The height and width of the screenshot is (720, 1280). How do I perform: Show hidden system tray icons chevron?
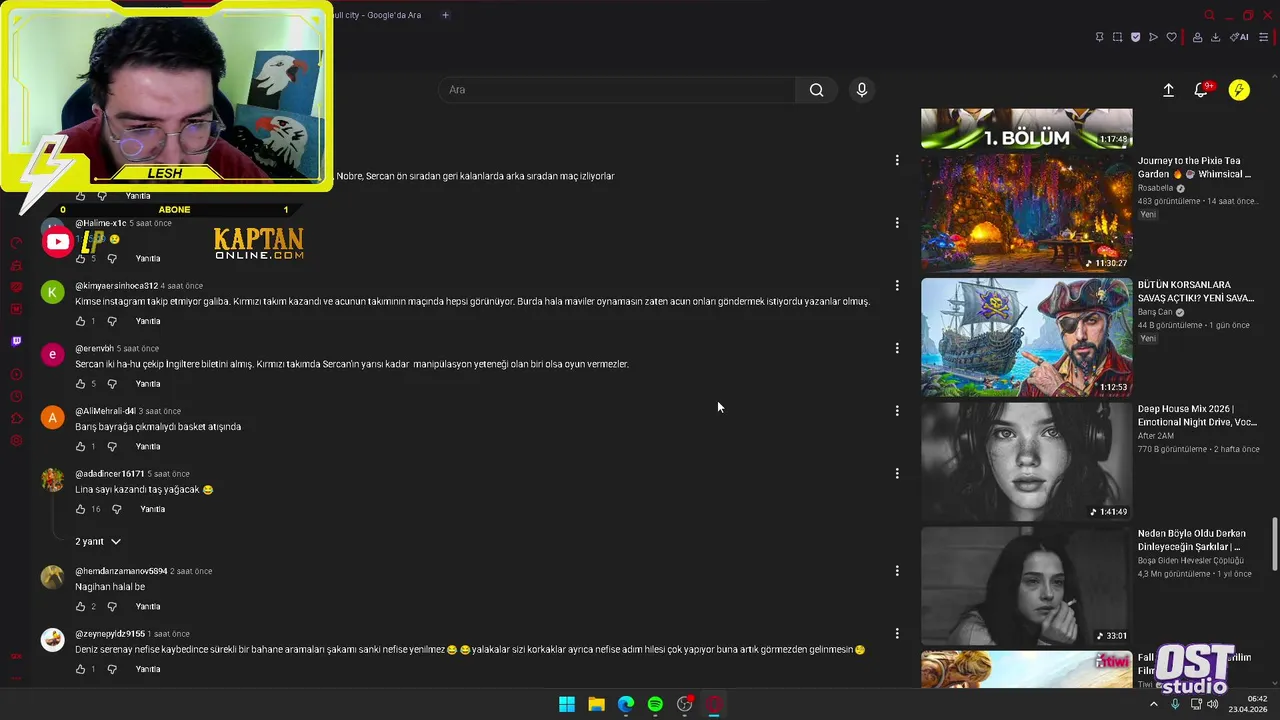coord(1153,704)
